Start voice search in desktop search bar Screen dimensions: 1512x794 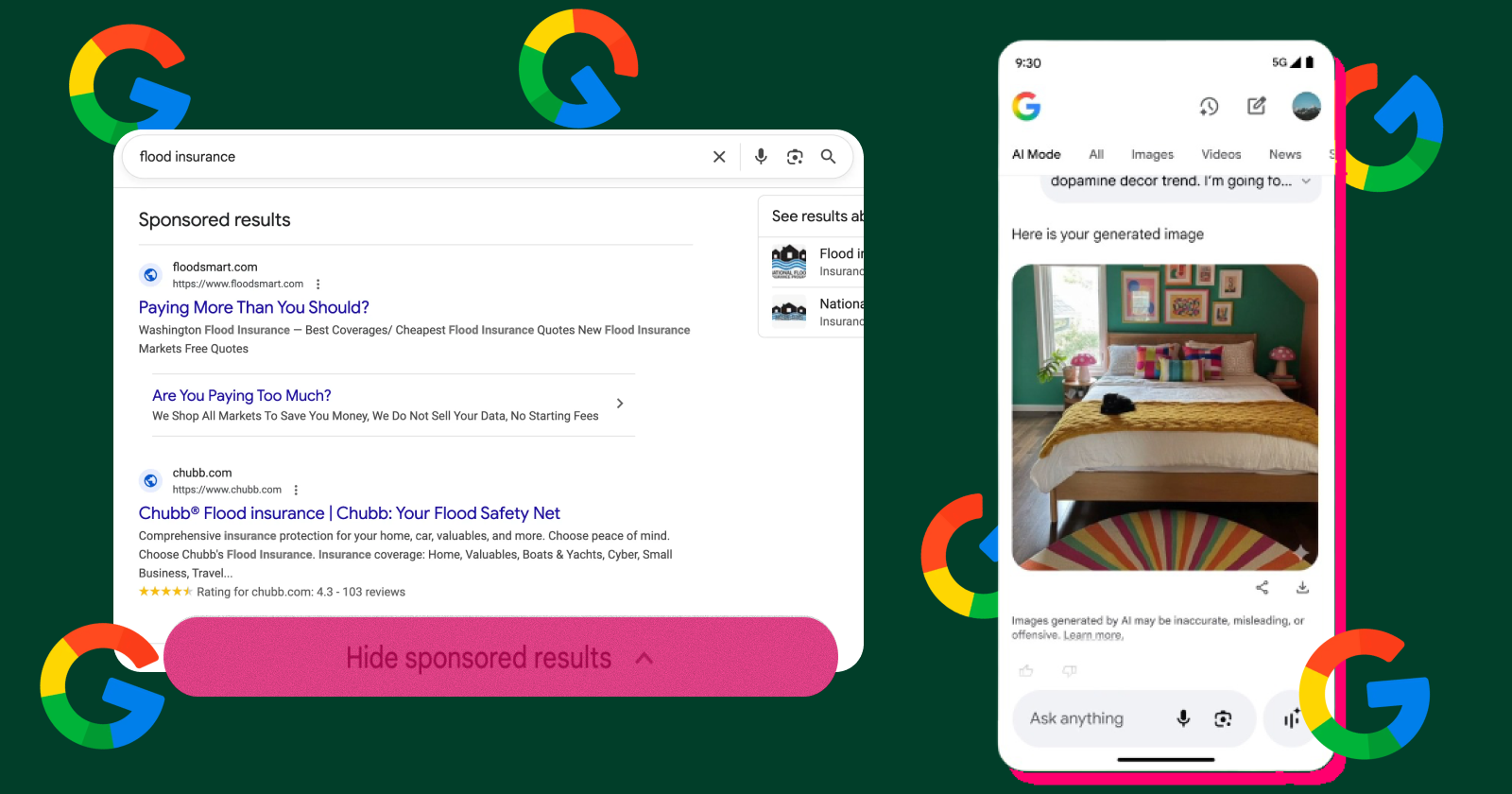(x=761, y=157)
